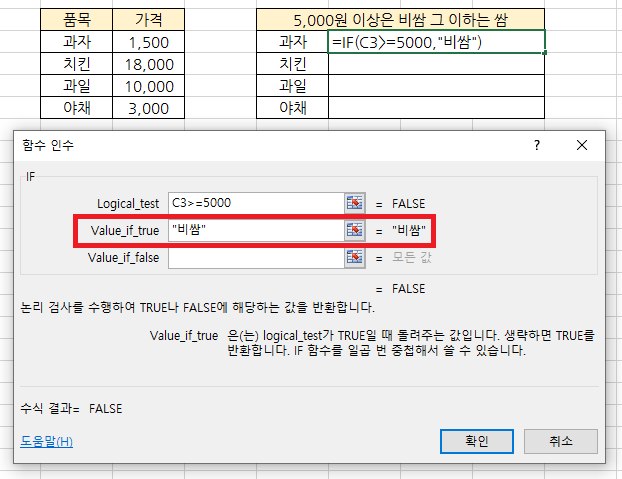Select 과자 in the right-hand result table

tap(292, 42)
